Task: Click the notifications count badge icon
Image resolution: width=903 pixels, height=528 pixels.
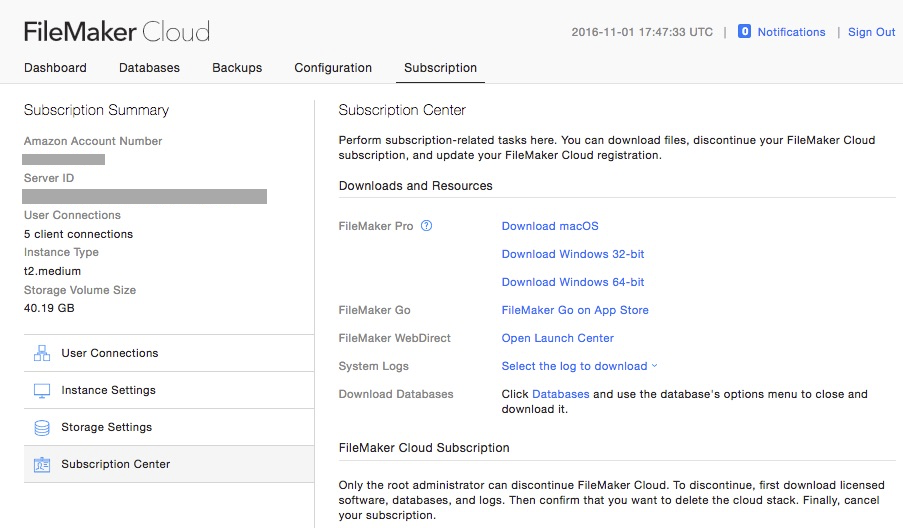Action: [x=744, y=31]
